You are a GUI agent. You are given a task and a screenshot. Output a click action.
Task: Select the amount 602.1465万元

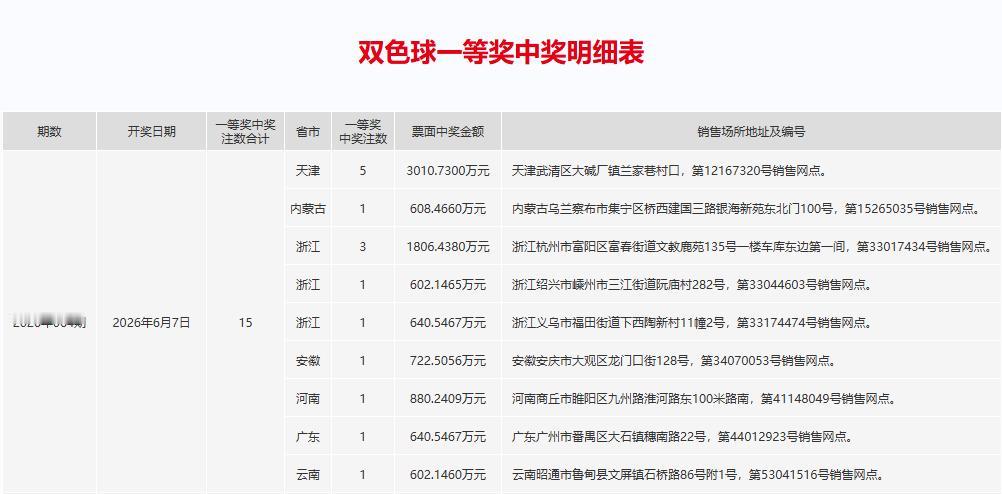pyautogui.click(x=448, y=285)
